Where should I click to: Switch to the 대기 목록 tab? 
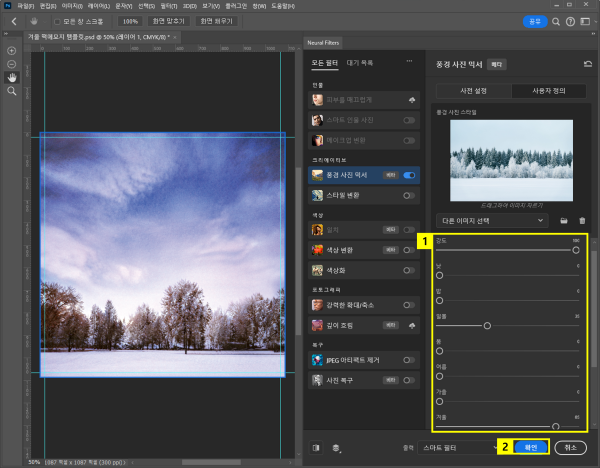(x=360, y=63)
